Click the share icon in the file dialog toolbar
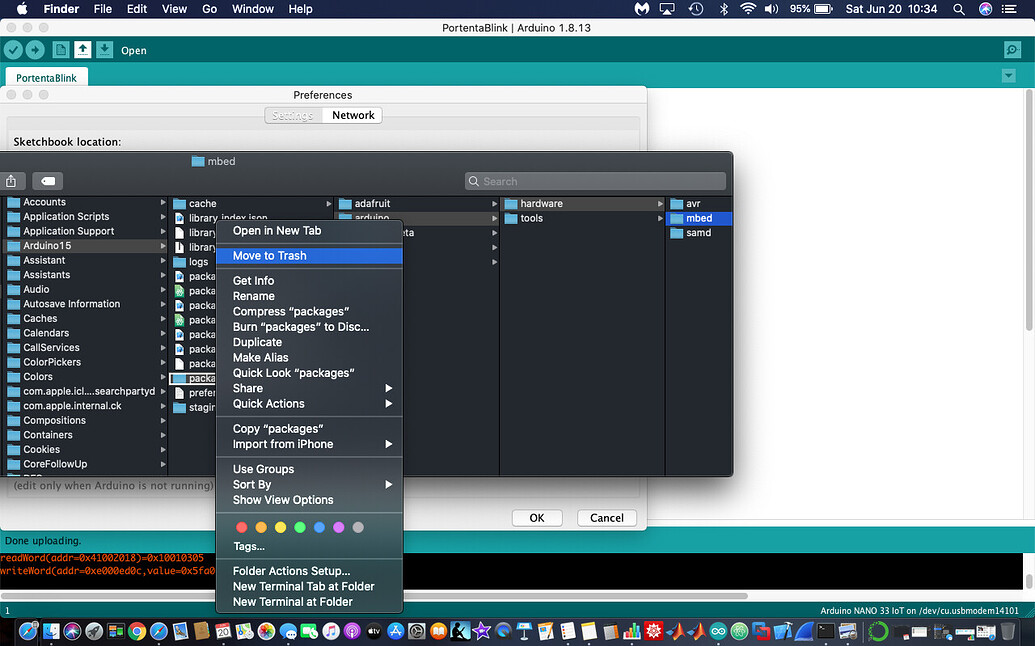 [12, 181]
